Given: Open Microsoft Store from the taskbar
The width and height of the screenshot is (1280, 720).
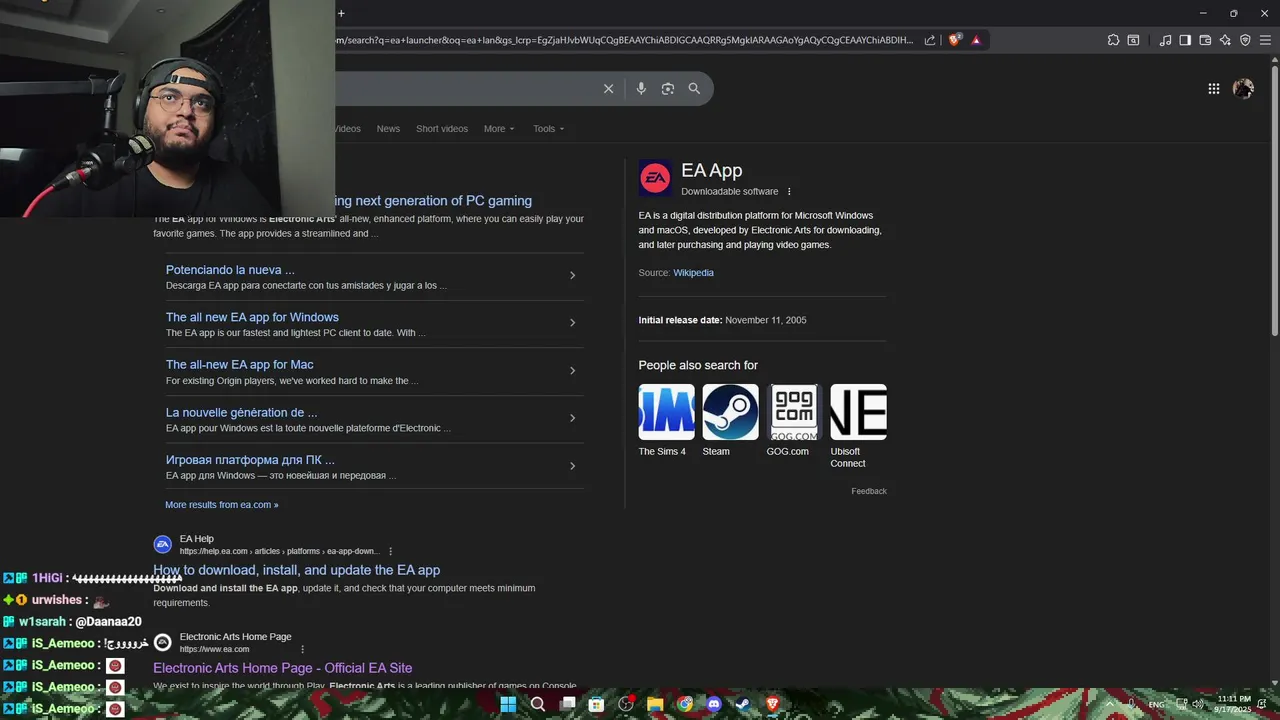Looking at the screenshot, I should pyautogui.click(x=597, y=704).
